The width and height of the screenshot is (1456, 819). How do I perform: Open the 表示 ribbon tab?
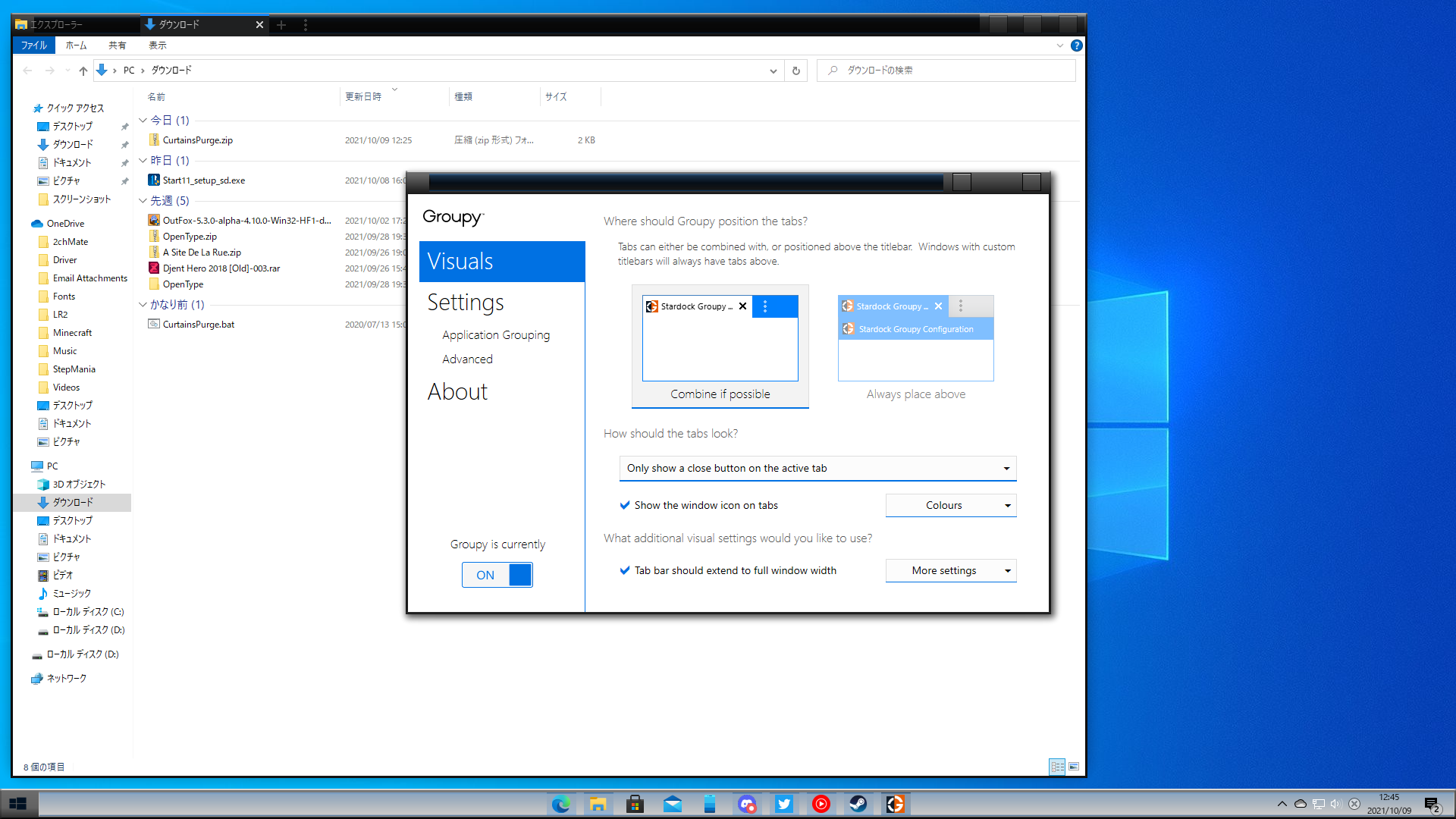[157, 45]
